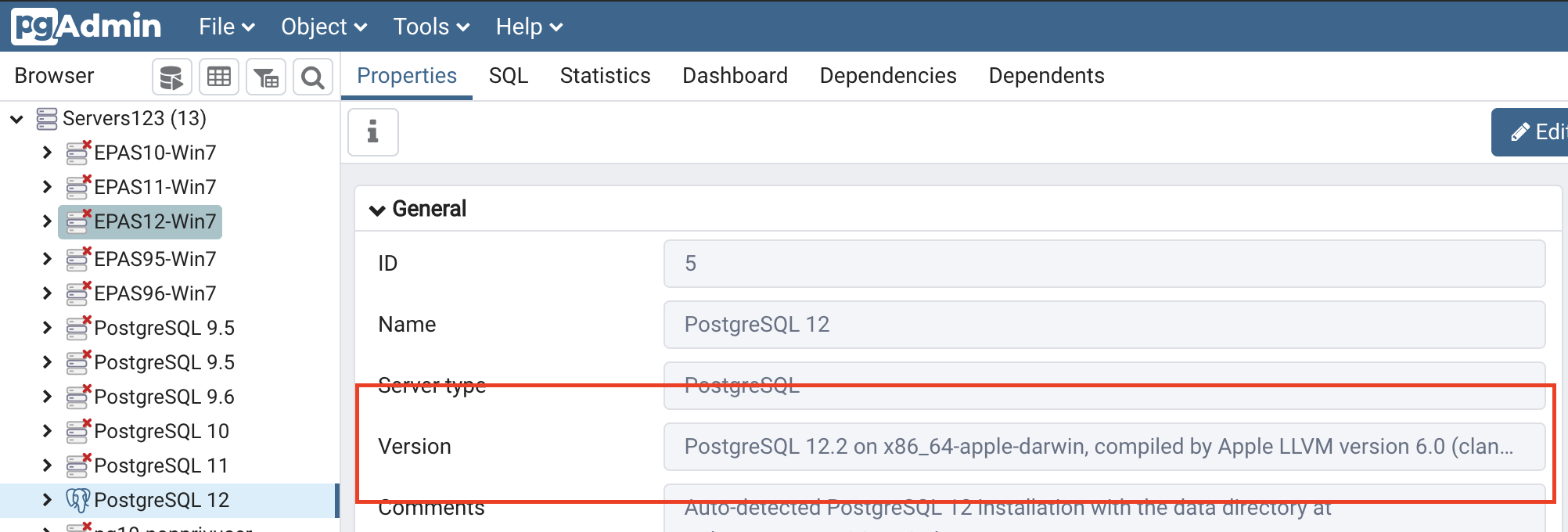
Task: Open the Search Objects magnifier icon
Action: [313, 77]
